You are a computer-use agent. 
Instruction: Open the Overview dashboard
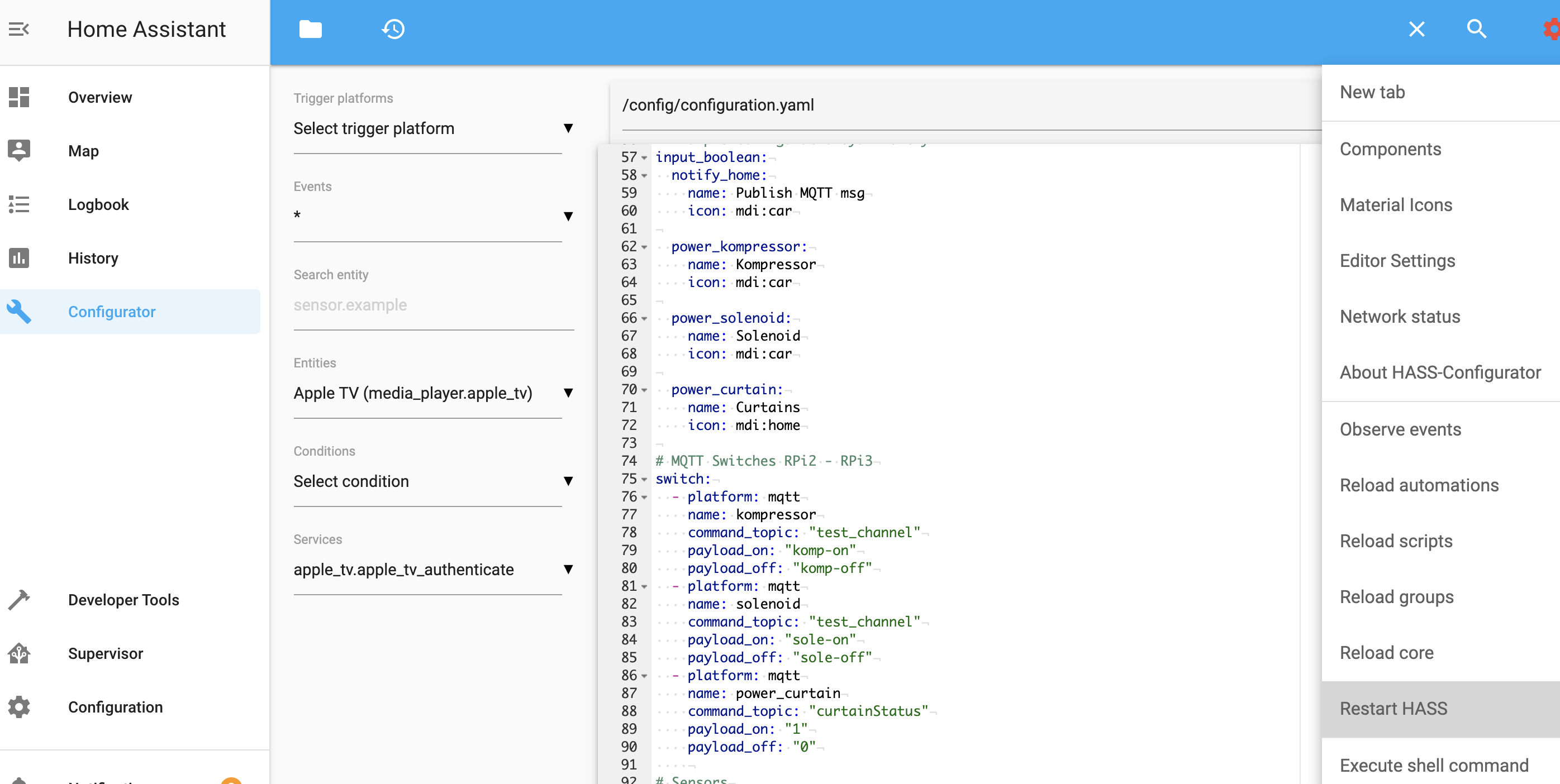click(100, 98)
